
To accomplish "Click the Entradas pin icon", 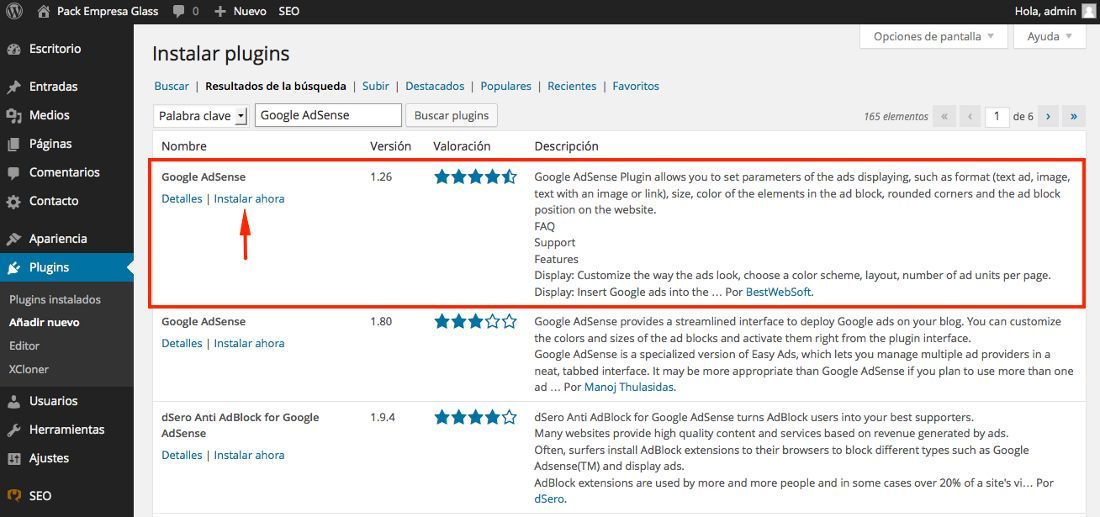I will tap(13, 87).
